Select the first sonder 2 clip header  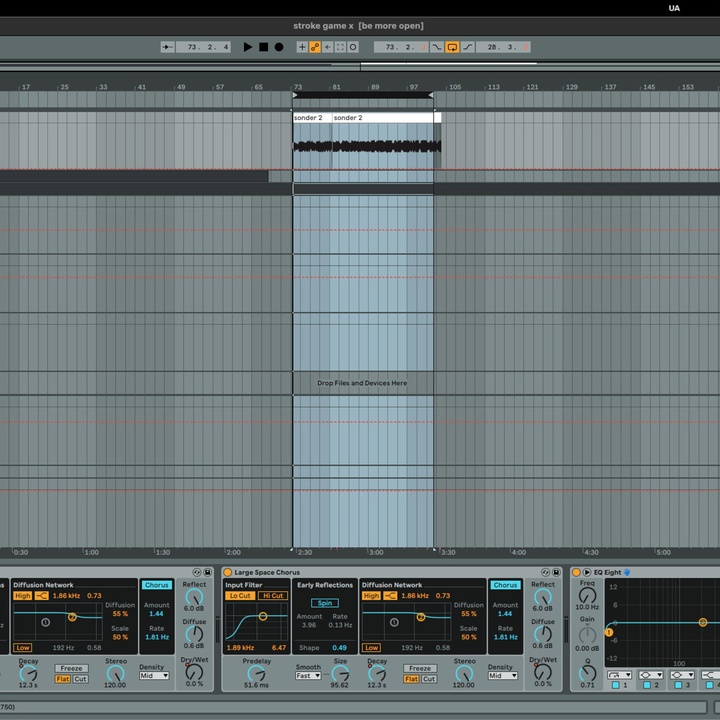pos(311,118)
